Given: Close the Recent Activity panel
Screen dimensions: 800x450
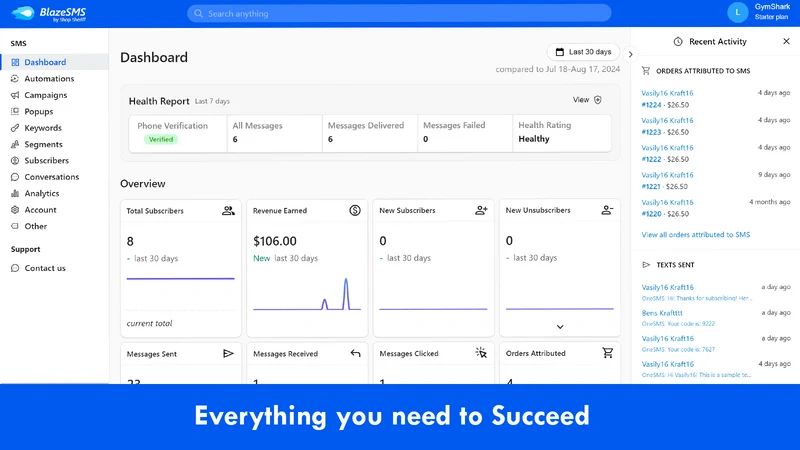Looking at the screenshot, I should (786, 41).
